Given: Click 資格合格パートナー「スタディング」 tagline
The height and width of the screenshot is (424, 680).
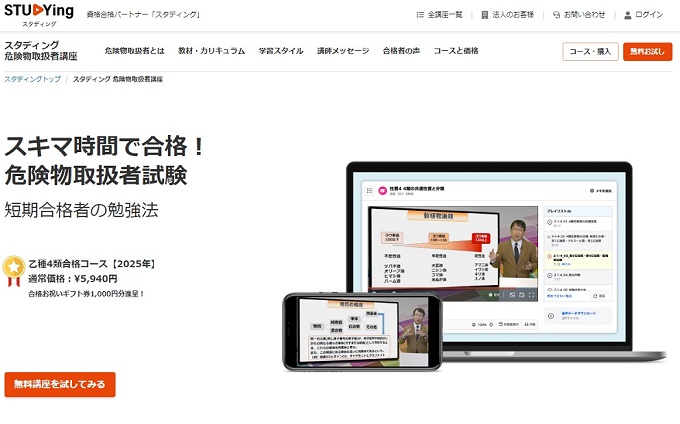Looking at the screenshot, I should click(144, 15).
